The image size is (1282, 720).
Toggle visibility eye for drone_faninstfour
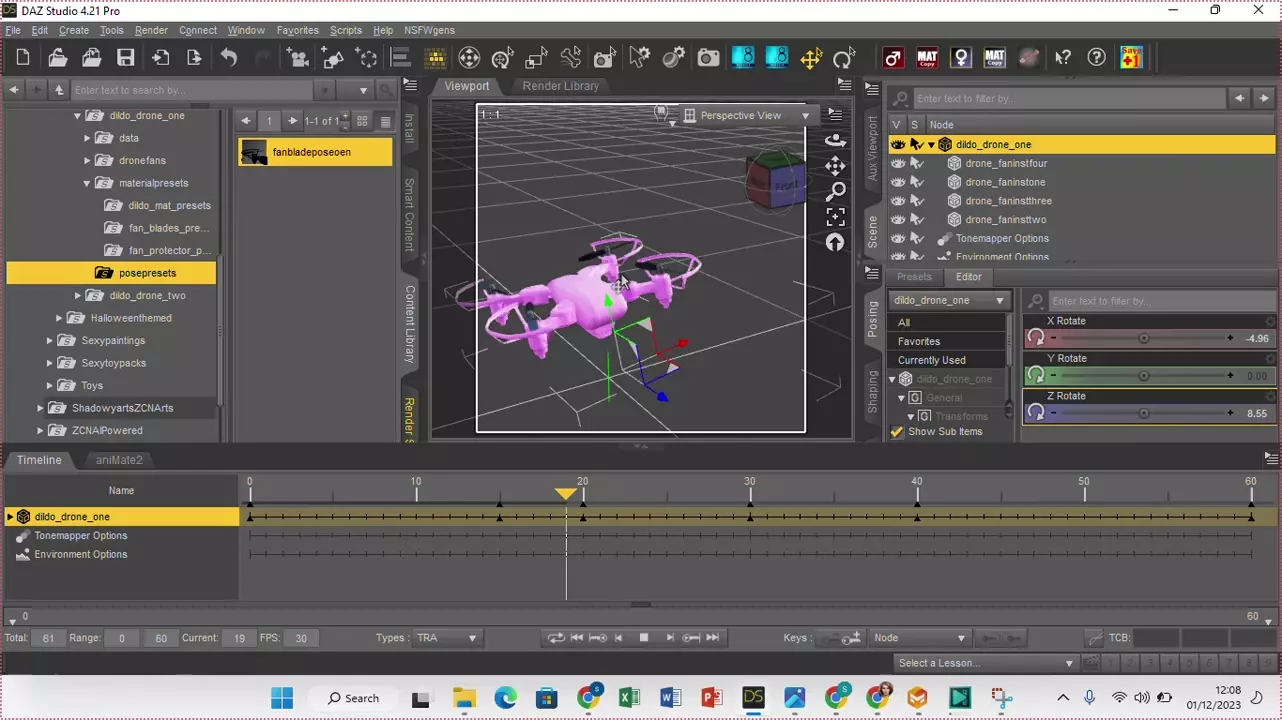tap(897, 163)
